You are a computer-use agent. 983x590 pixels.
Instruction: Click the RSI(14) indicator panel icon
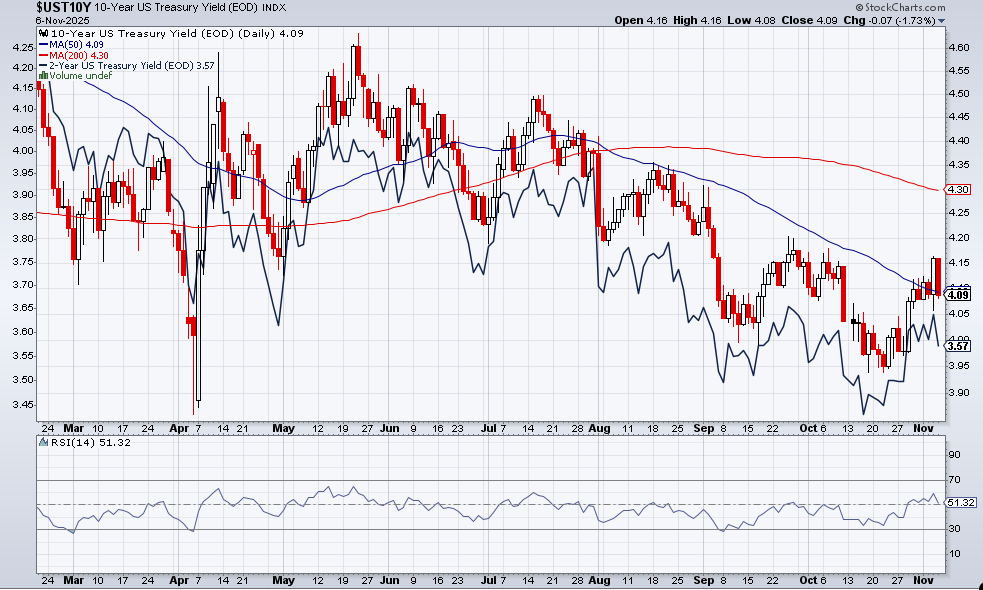pyautogui.click(x=43, y=442)
